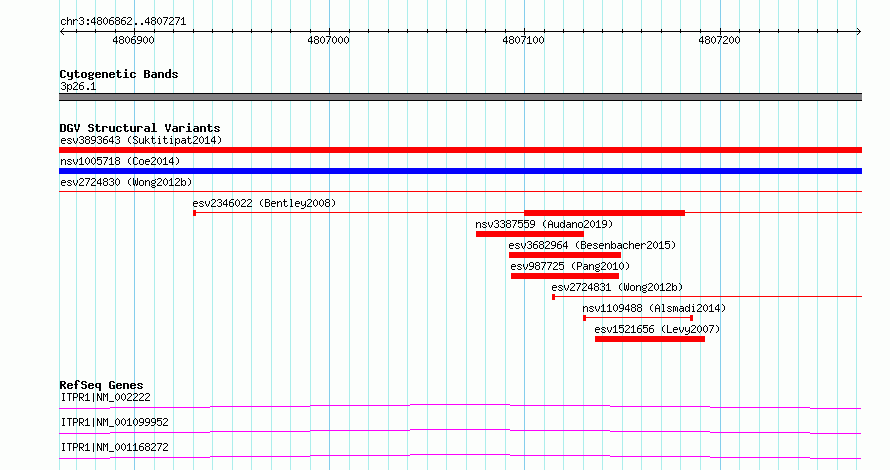Click esv2724831 (Wong2012b) variant label
890x470 pixels.
click(x=617, y=287)
